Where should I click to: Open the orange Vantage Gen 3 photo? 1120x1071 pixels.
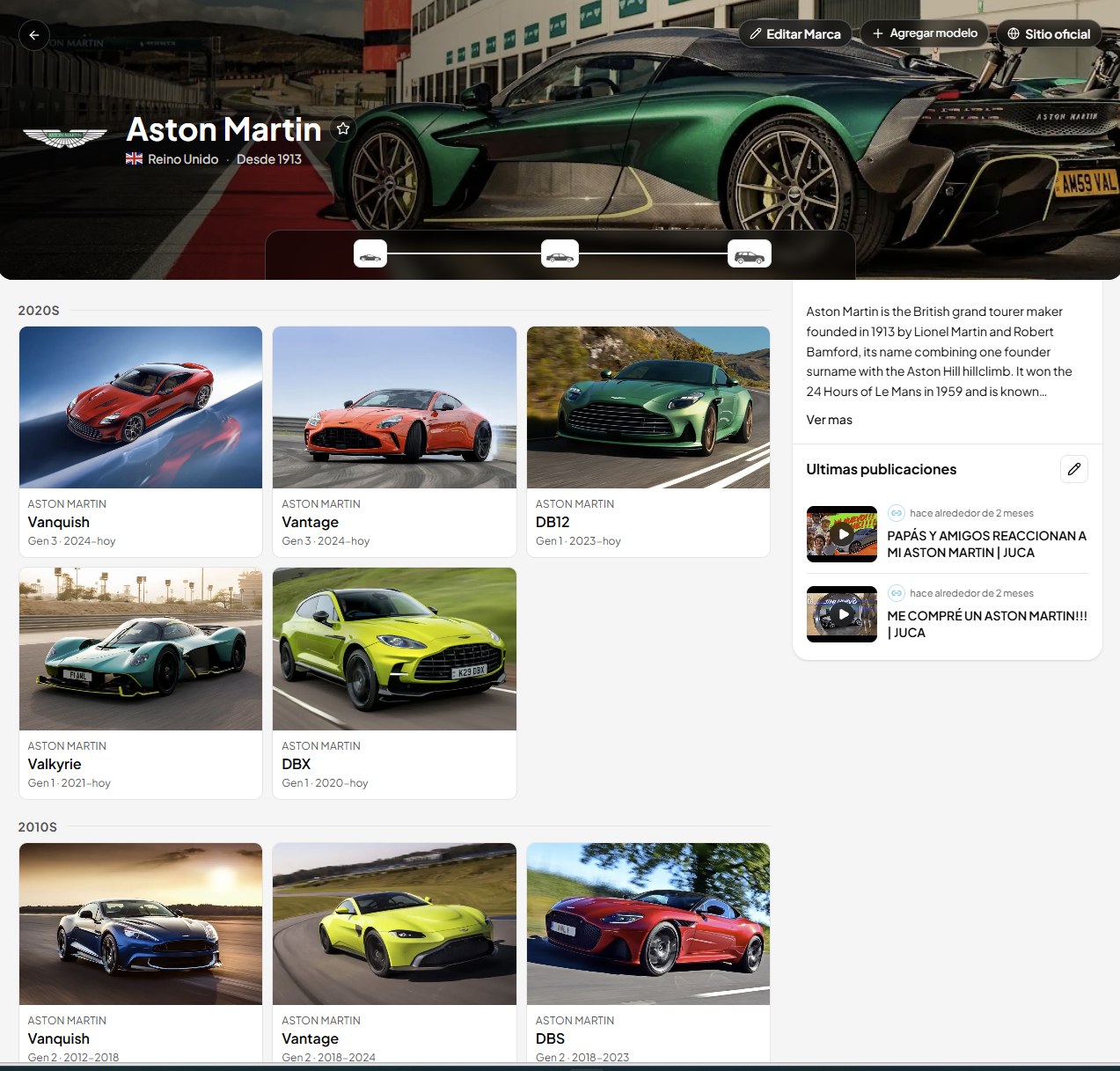click(394, 407)
